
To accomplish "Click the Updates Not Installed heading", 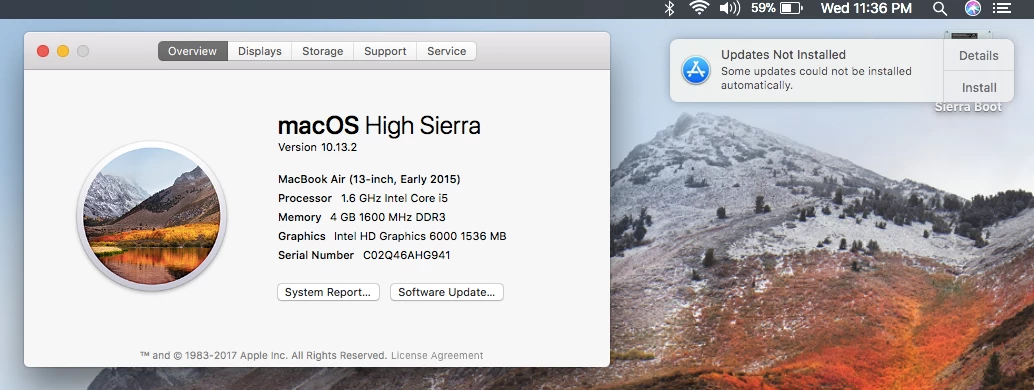I will coord(783,55).
